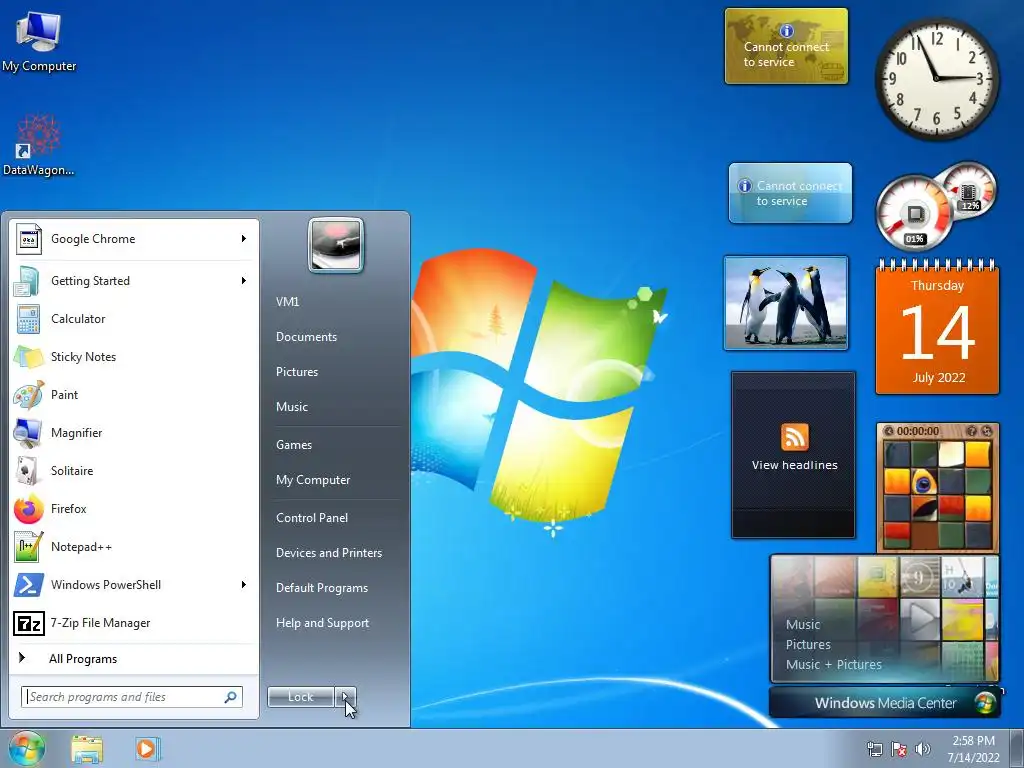
Task: Click the volume speaker tray icon
Action: [922, 748]
